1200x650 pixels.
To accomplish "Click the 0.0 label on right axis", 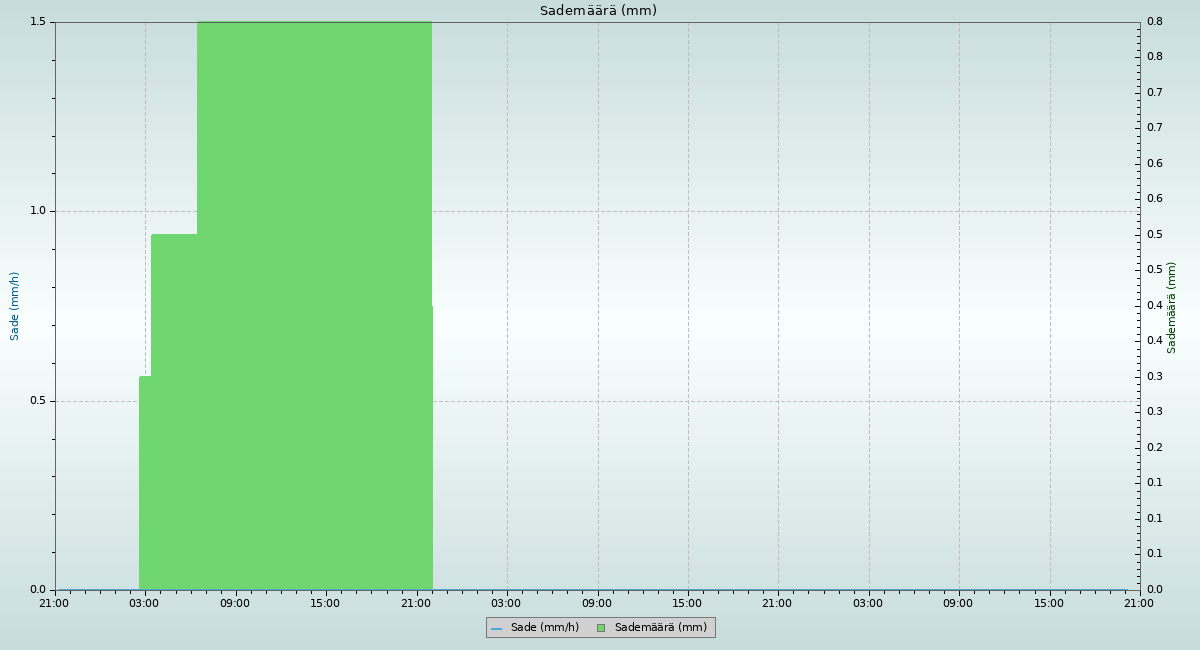I will pos(1154,590).
